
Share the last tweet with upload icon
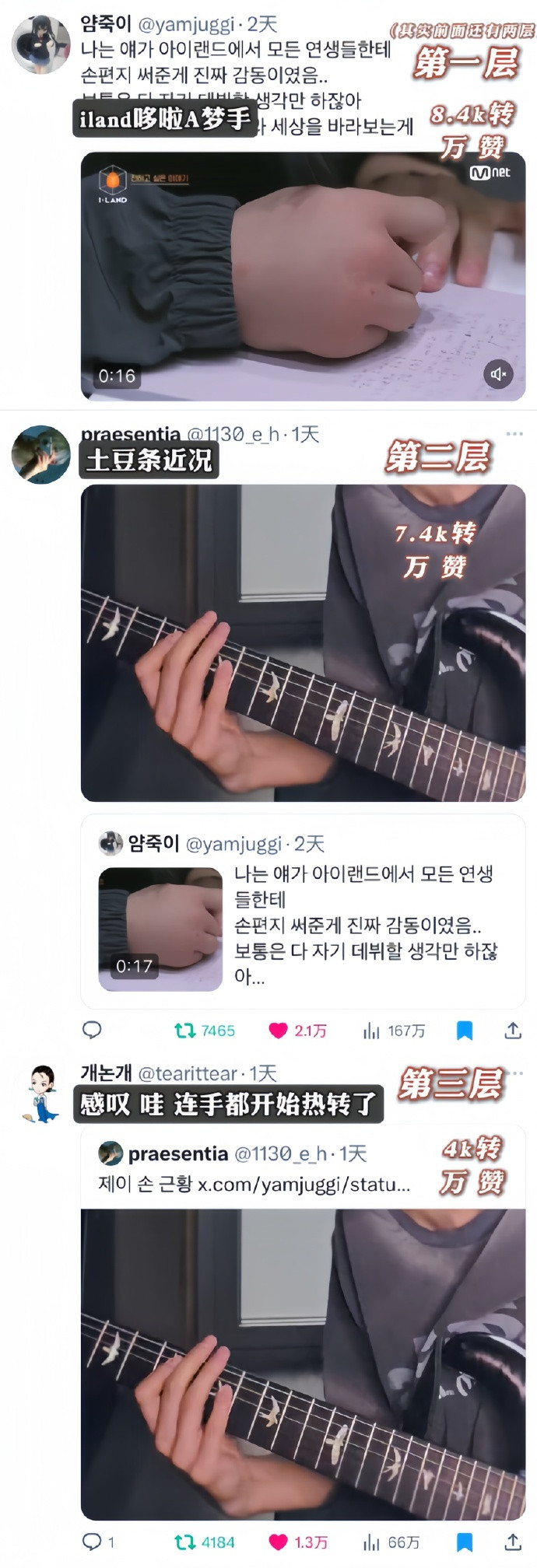pos(513,1542)
